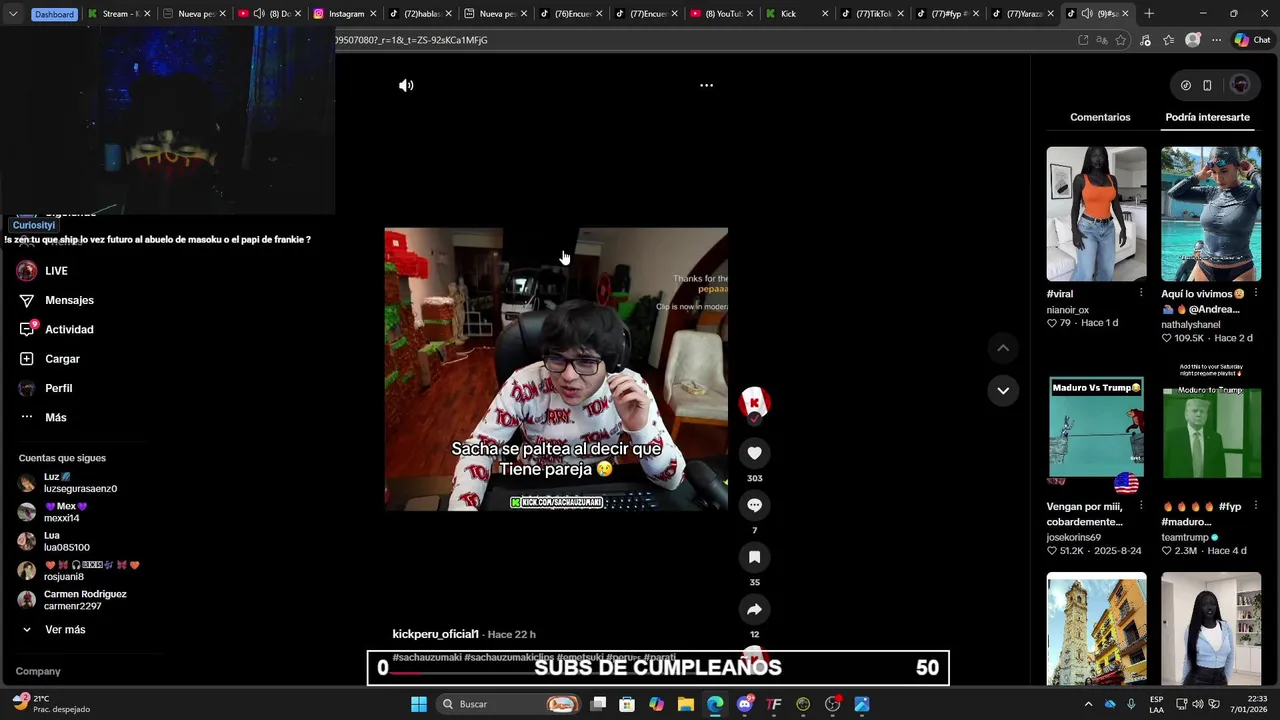Open the Aquí lo vivimos video thumbnail
The height and width of the screenshot is (720, 1280).
tap(1211, 214)
